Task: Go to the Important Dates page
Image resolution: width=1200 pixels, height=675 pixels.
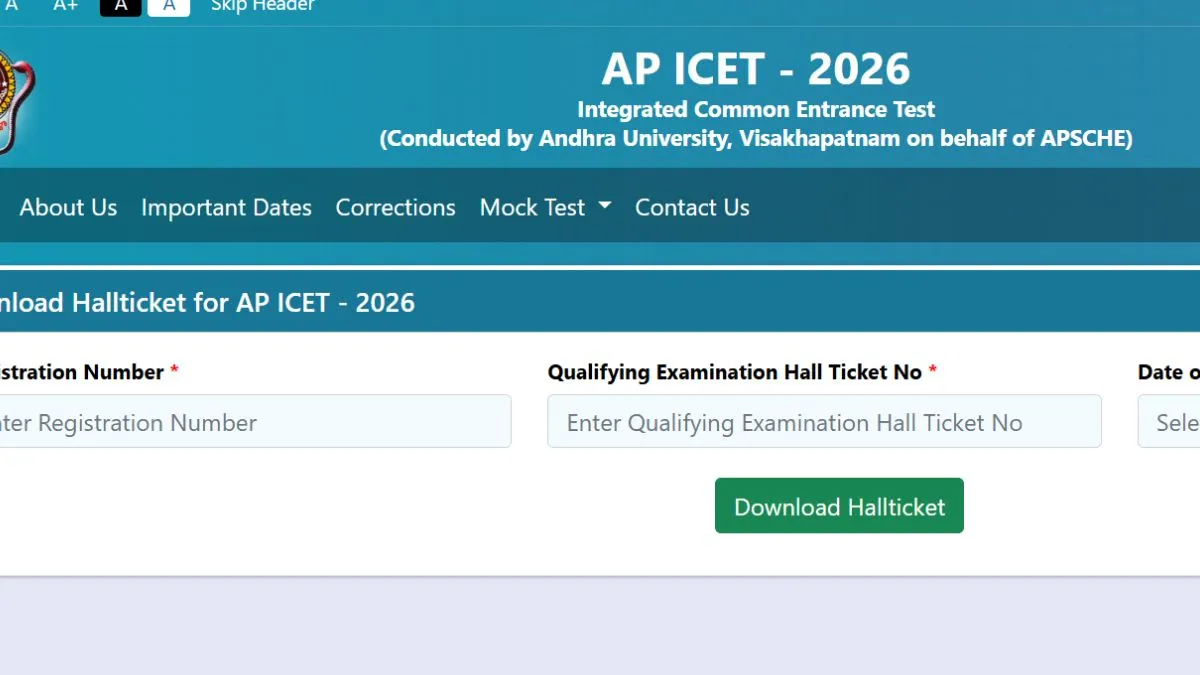Action: 226,207
